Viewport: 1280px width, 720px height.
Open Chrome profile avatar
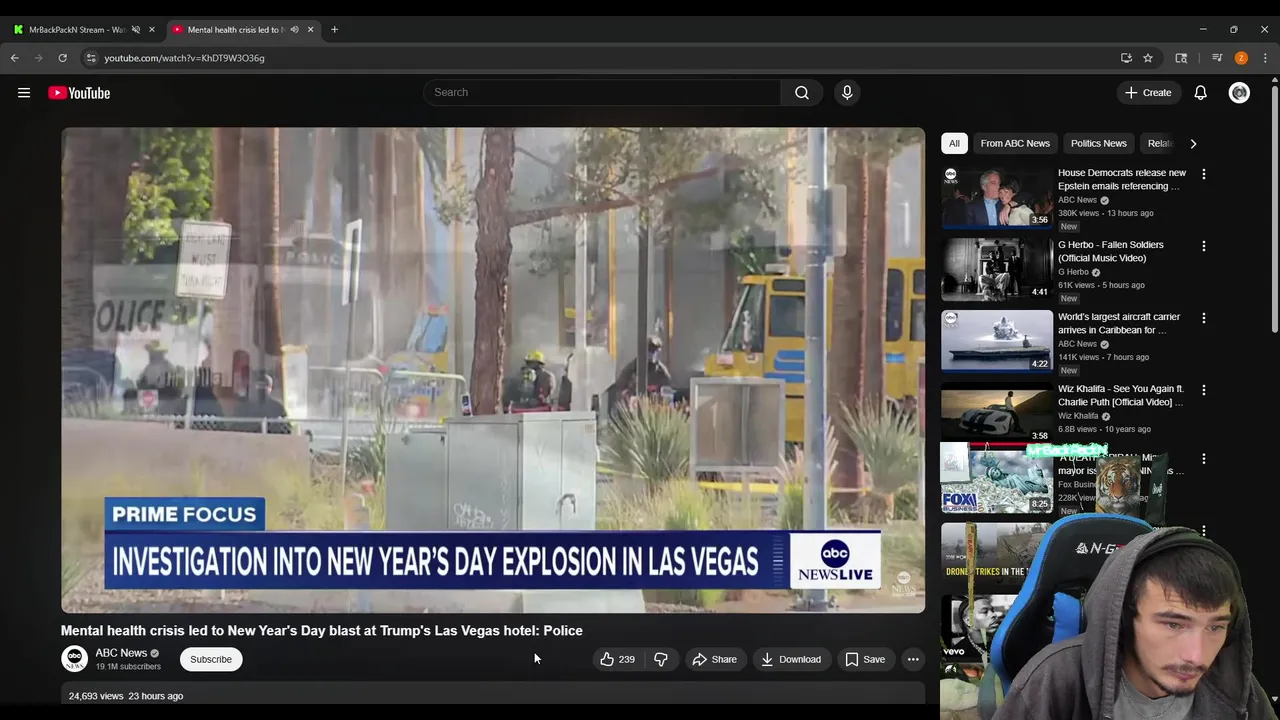pos(1241,58)
